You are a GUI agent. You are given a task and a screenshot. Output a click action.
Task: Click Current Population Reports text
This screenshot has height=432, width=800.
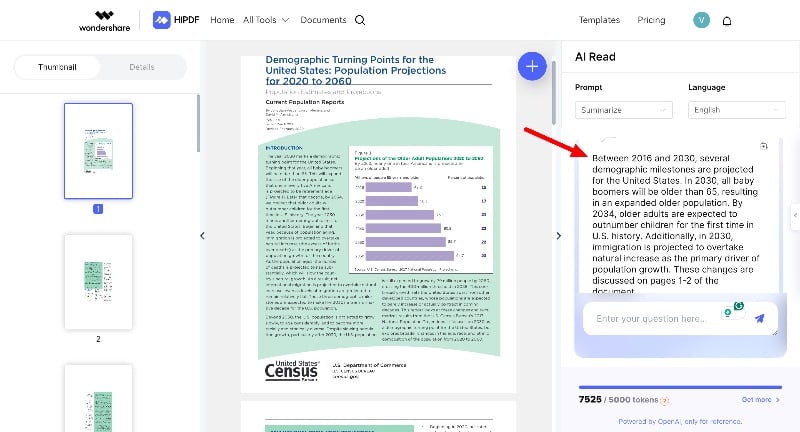pyautogui.click(x=305, y=101)
